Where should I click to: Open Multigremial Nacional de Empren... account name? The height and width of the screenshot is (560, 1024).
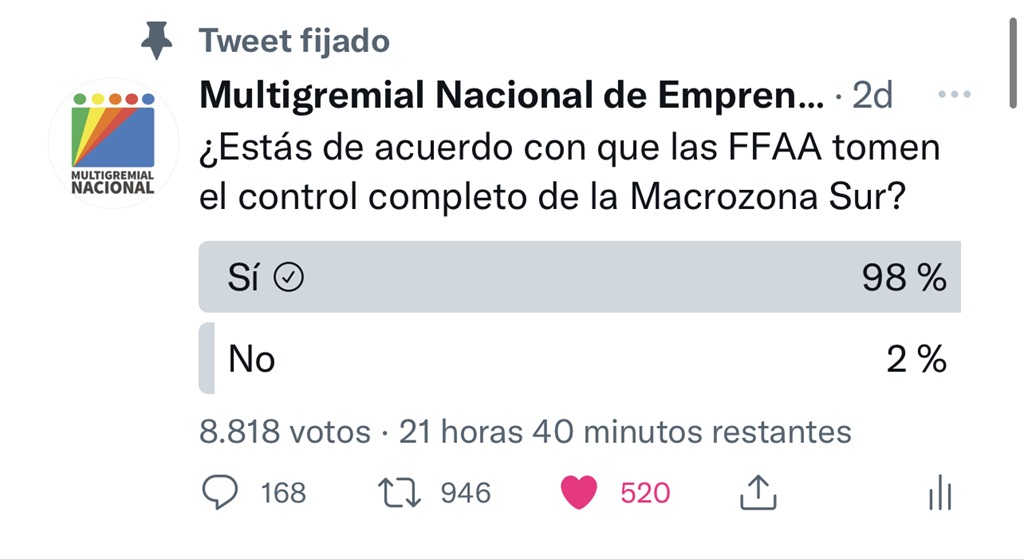pyautogui.click(x=511, y=95)
